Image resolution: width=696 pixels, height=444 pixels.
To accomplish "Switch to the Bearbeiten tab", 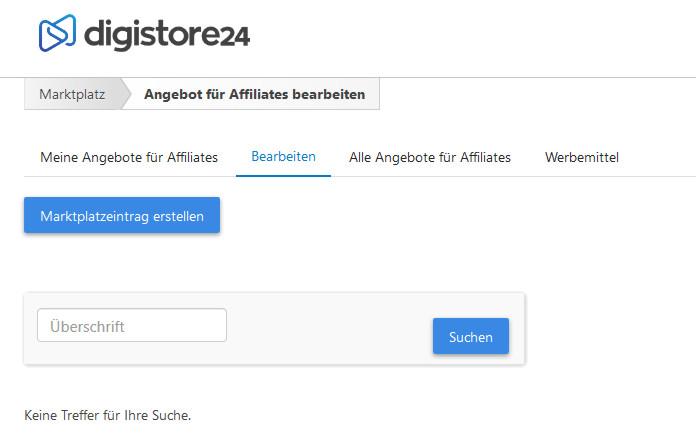I will click(283, 157).
